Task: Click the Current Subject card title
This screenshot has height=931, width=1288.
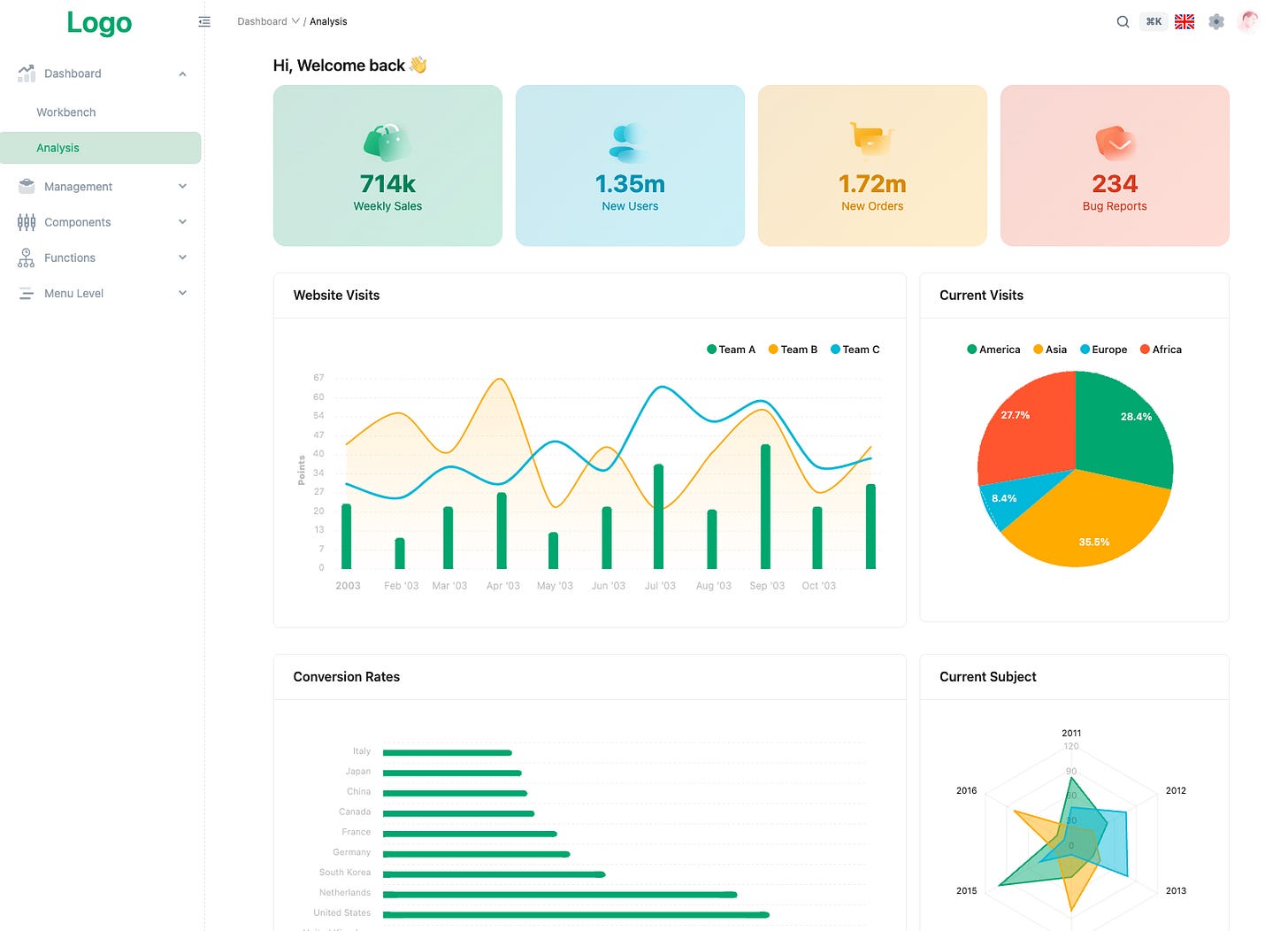Action: [x=987, y=677]
